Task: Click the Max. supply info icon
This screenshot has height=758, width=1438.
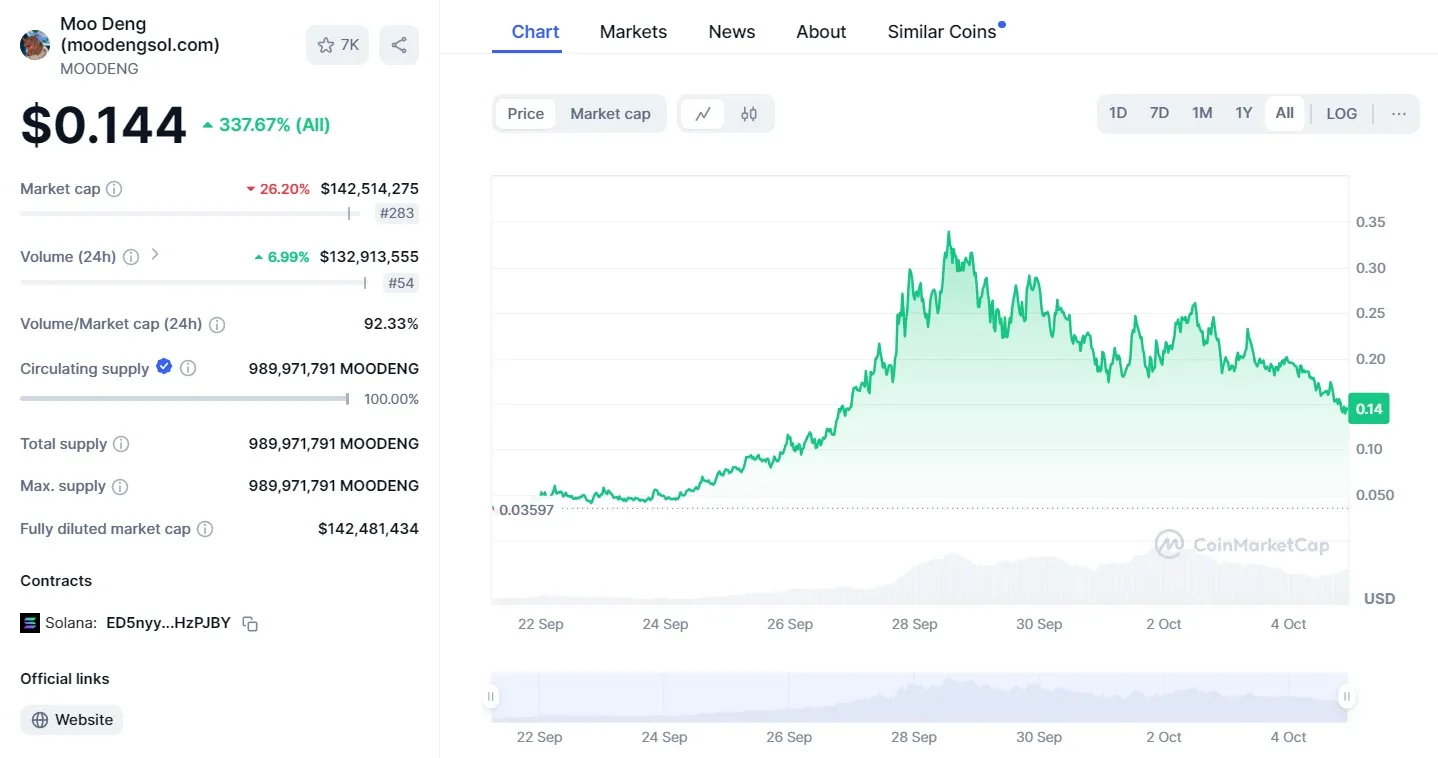Action: coord(120,487)
